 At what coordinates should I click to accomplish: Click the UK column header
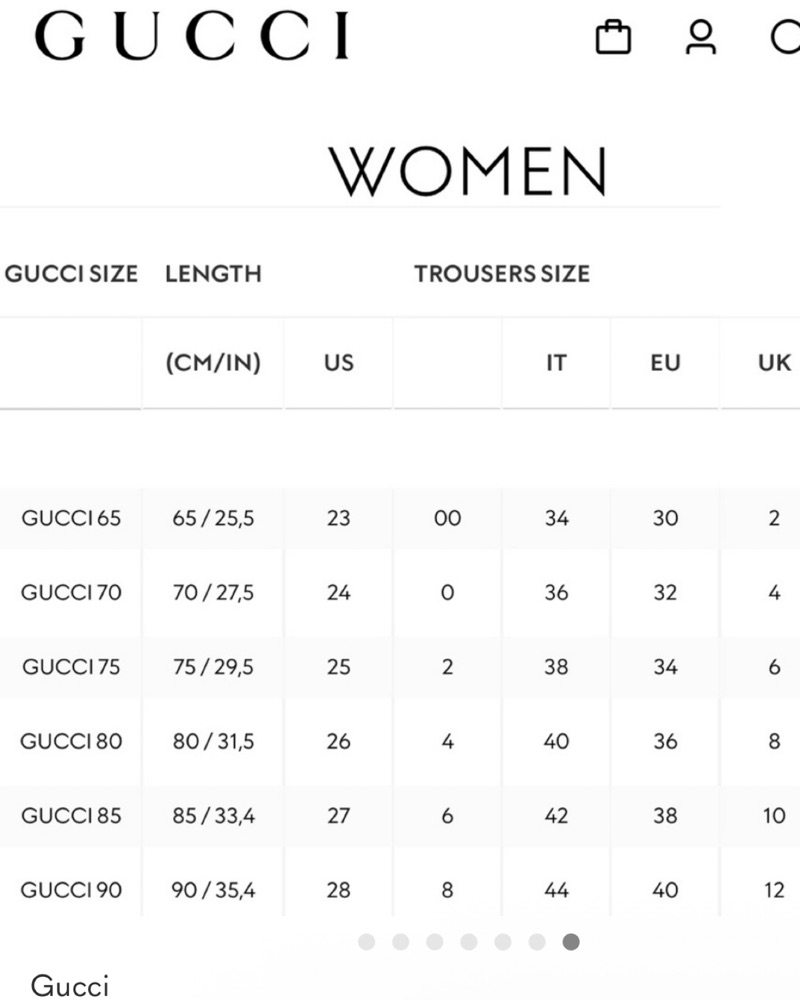tap(774, 363)
